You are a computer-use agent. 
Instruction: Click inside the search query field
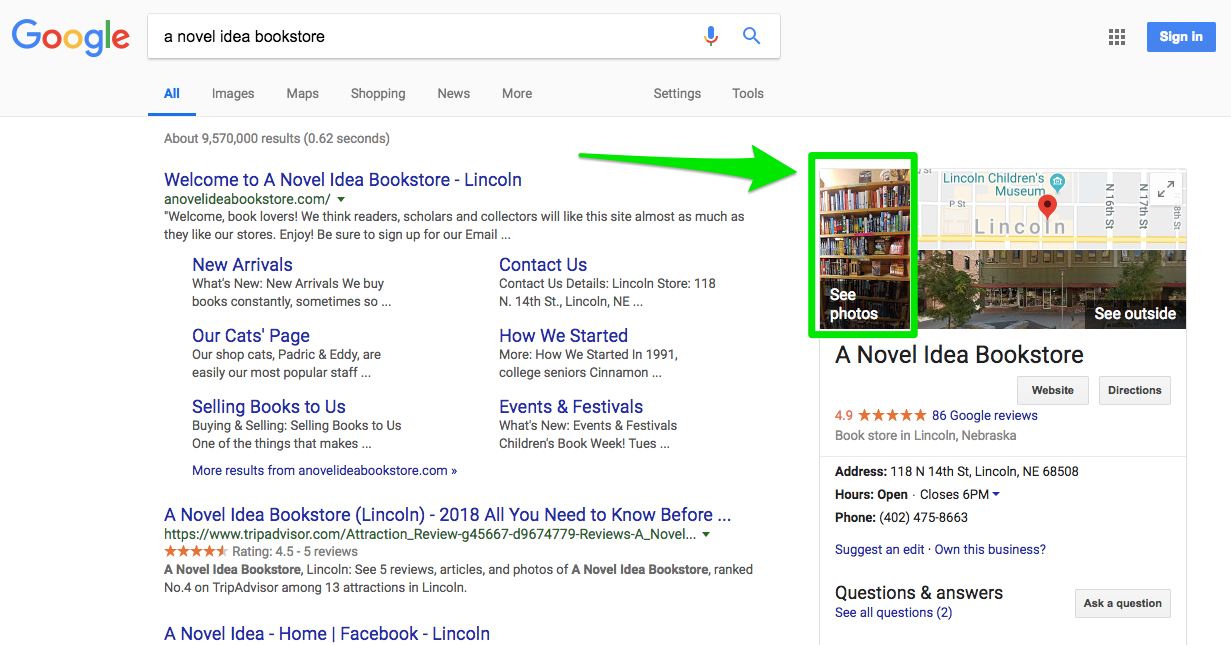[x=425, y=36]
